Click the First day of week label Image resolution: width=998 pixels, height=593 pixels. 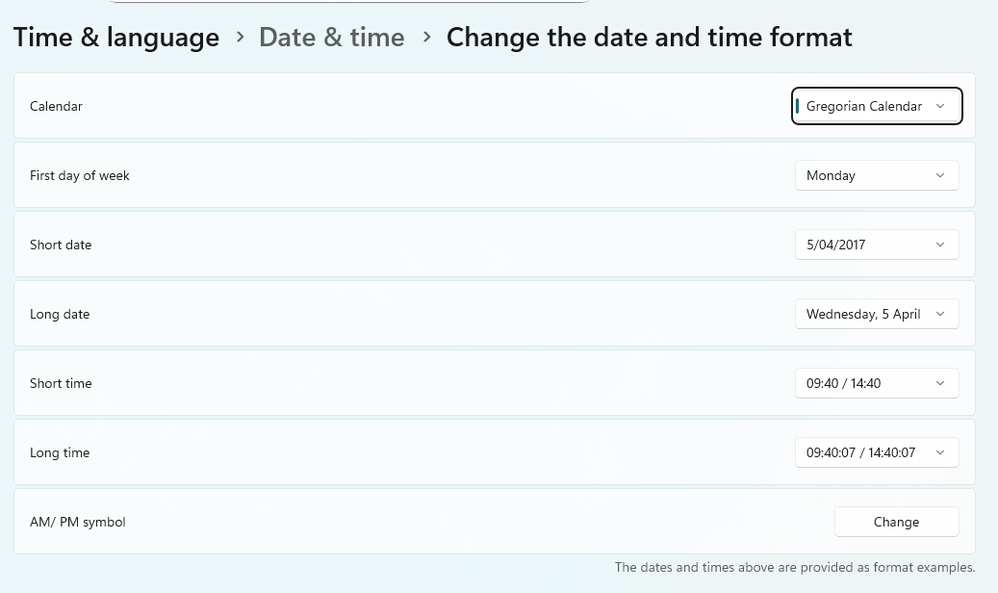pyautogui.click(x=80, y=176)
